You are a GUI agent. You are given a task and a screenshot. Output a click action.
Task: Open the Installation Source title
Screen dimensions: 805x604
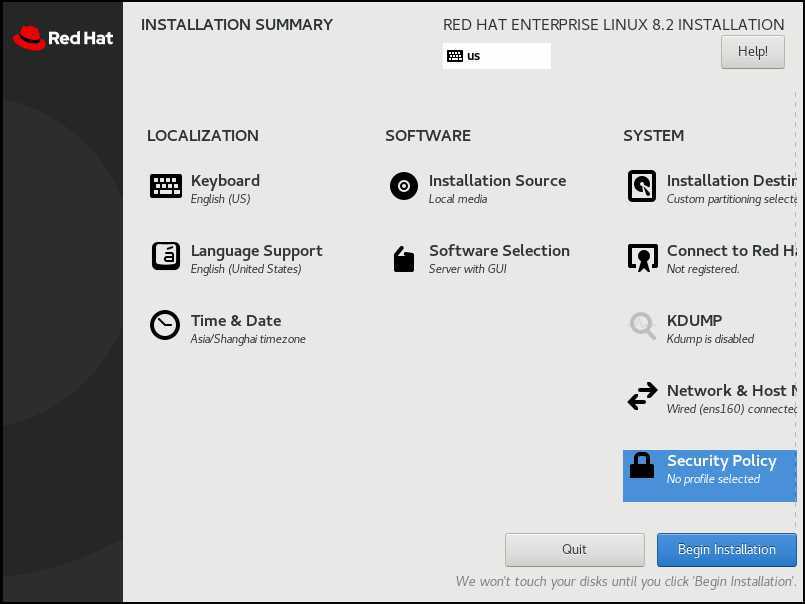click(497, 181)
